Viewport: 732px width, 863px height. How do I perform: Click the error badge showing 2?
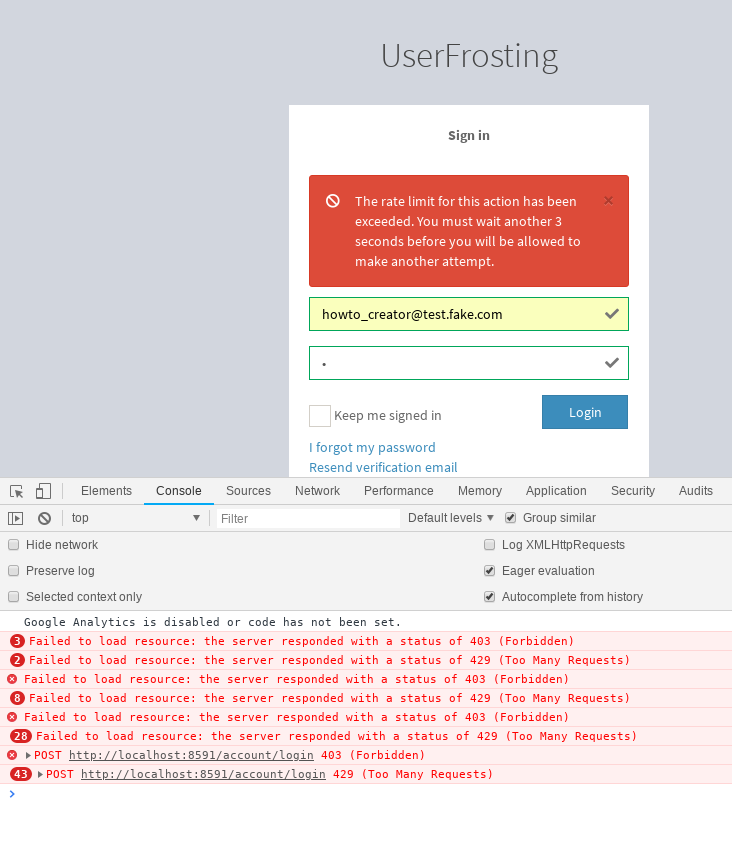pyautogui.click(x=18, y=660)
